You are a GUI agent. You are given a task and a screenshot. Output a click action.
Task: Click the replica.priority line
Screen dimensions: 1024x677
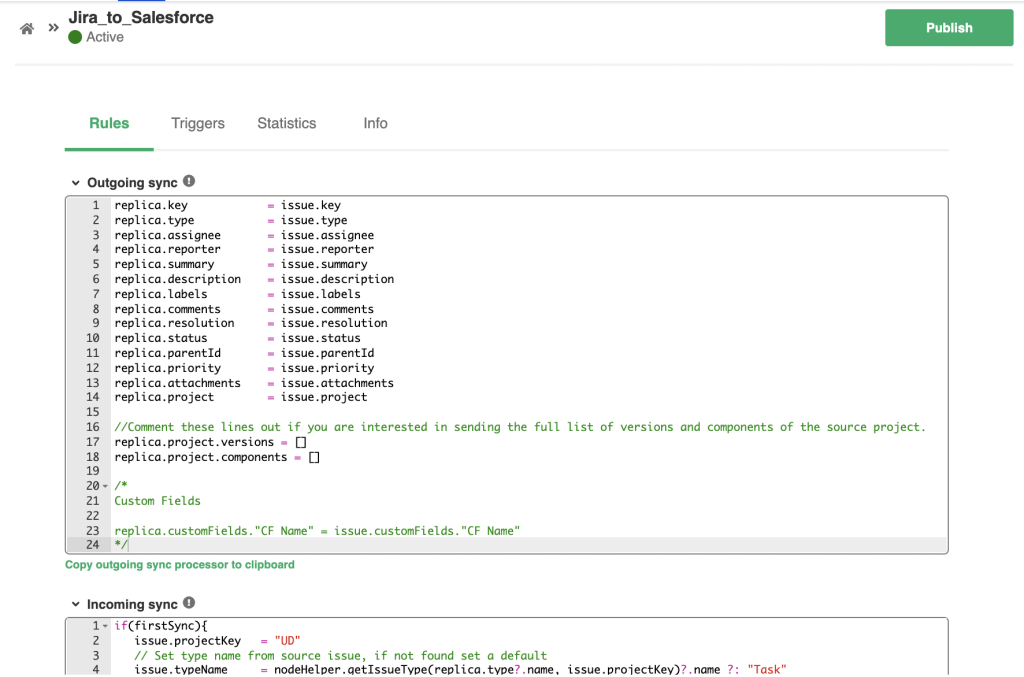click(x=244, y=368)
